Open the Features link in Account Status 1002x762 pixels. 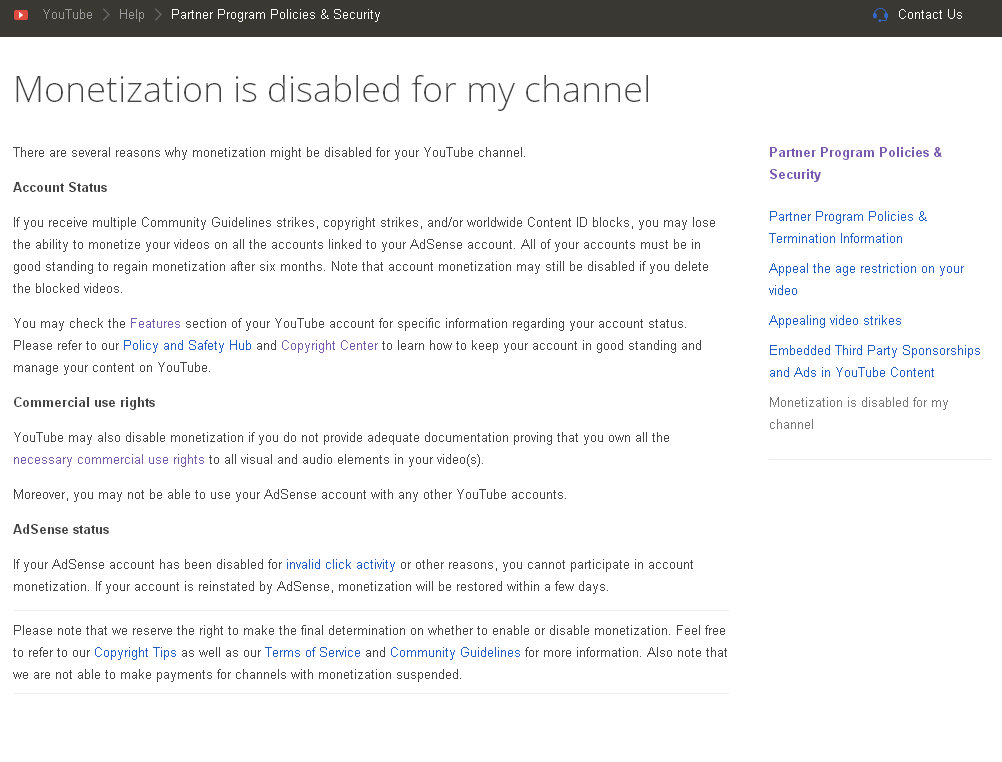click(155, 324)
